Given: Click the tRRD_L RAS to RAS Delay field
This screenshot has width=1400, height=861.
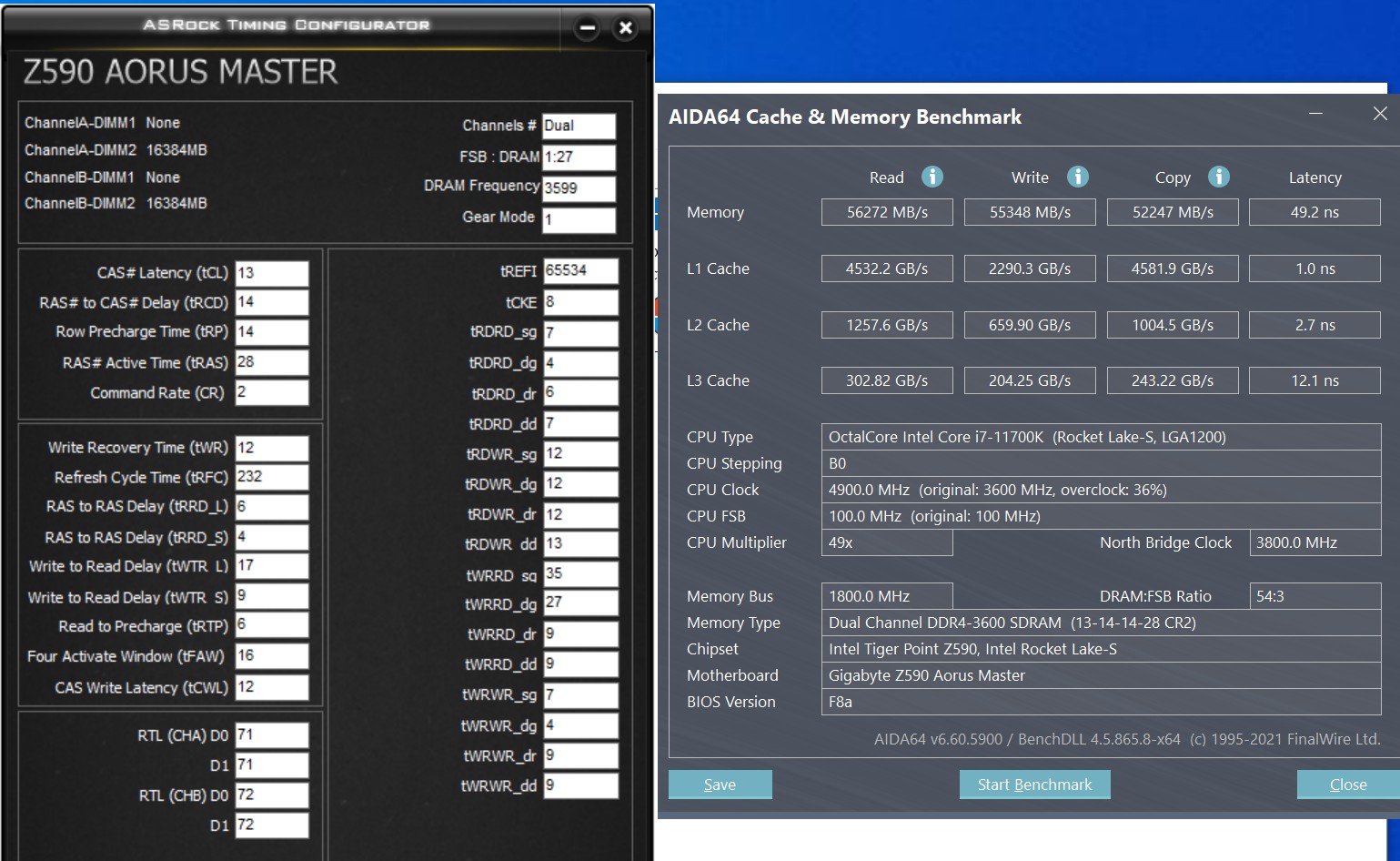Looking at the screenshot, I should tap(272, 507).
